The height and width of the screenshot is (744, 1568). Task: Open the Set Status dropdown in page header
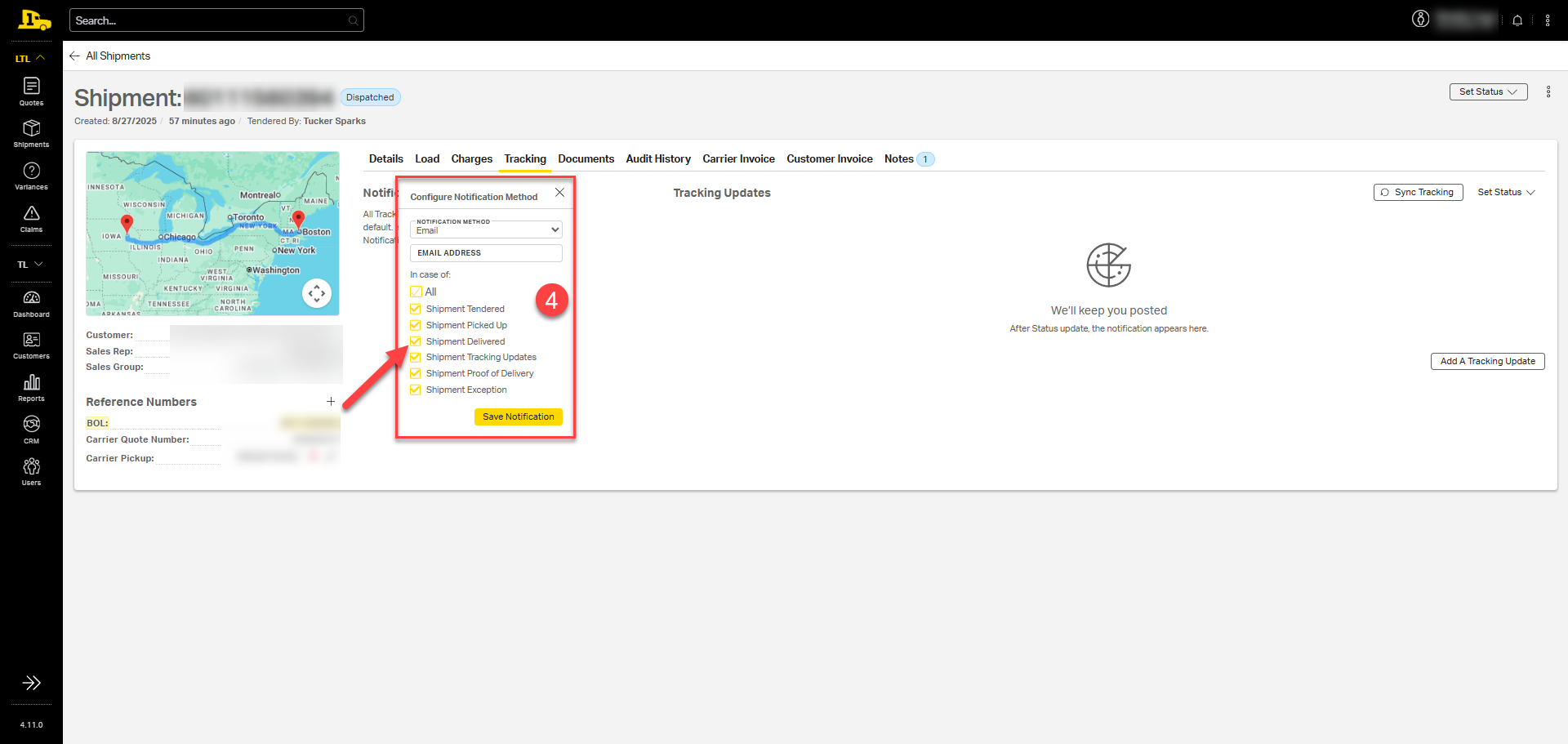(1488, 91)
